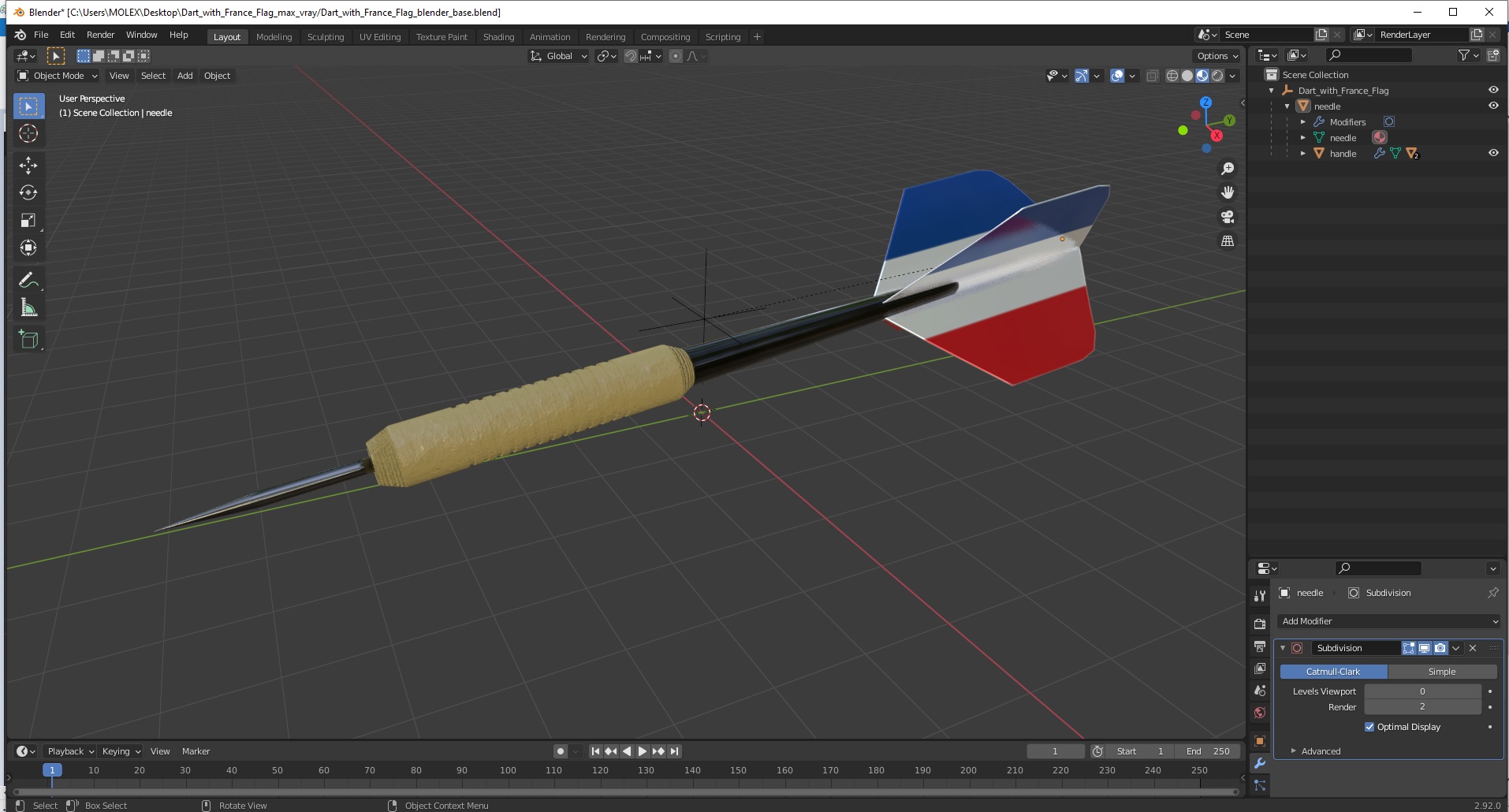
Task: Open the File menu
Action: tap(41, 35)
